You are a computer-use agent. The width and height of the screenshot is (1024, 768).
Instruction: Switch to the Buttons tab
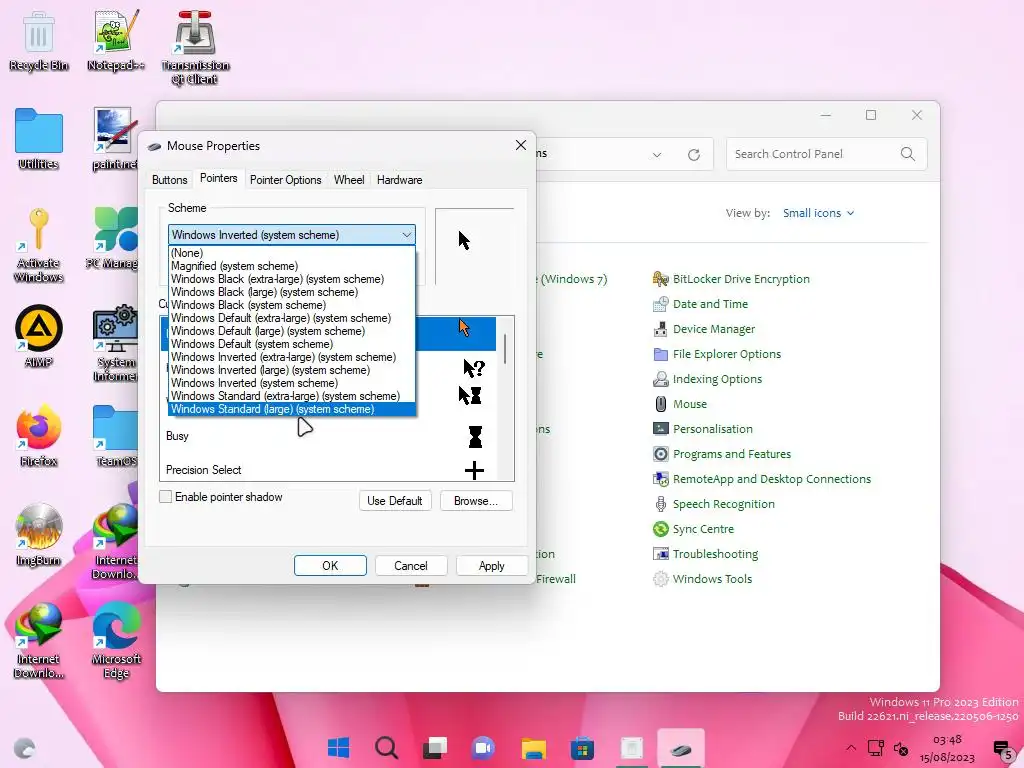[170, 180]
